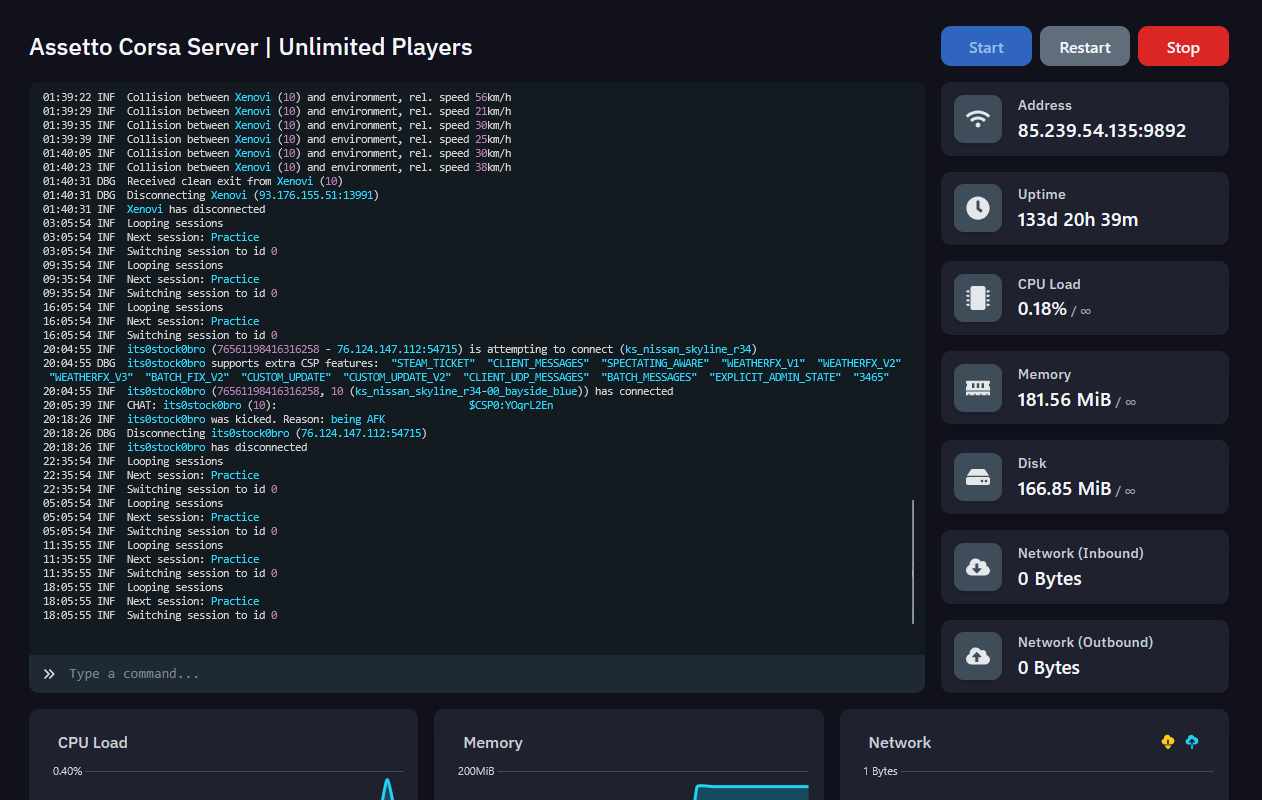Click the console scrollbar thumb
1262x800 pixels.
pos(913,562)
